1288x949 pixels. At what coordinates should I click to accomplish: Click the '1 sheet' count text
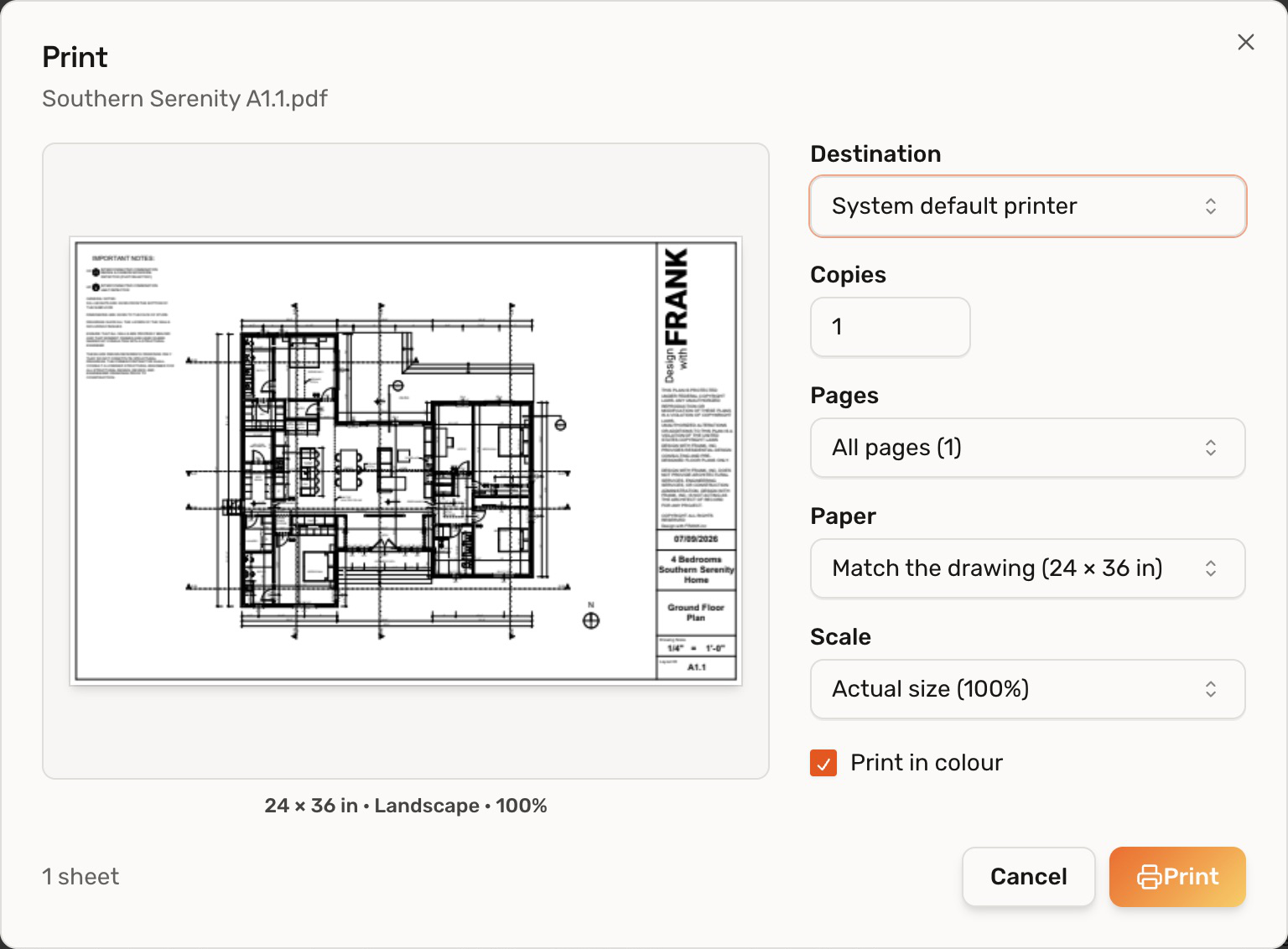pyautogui.click(x=80, y=877)
